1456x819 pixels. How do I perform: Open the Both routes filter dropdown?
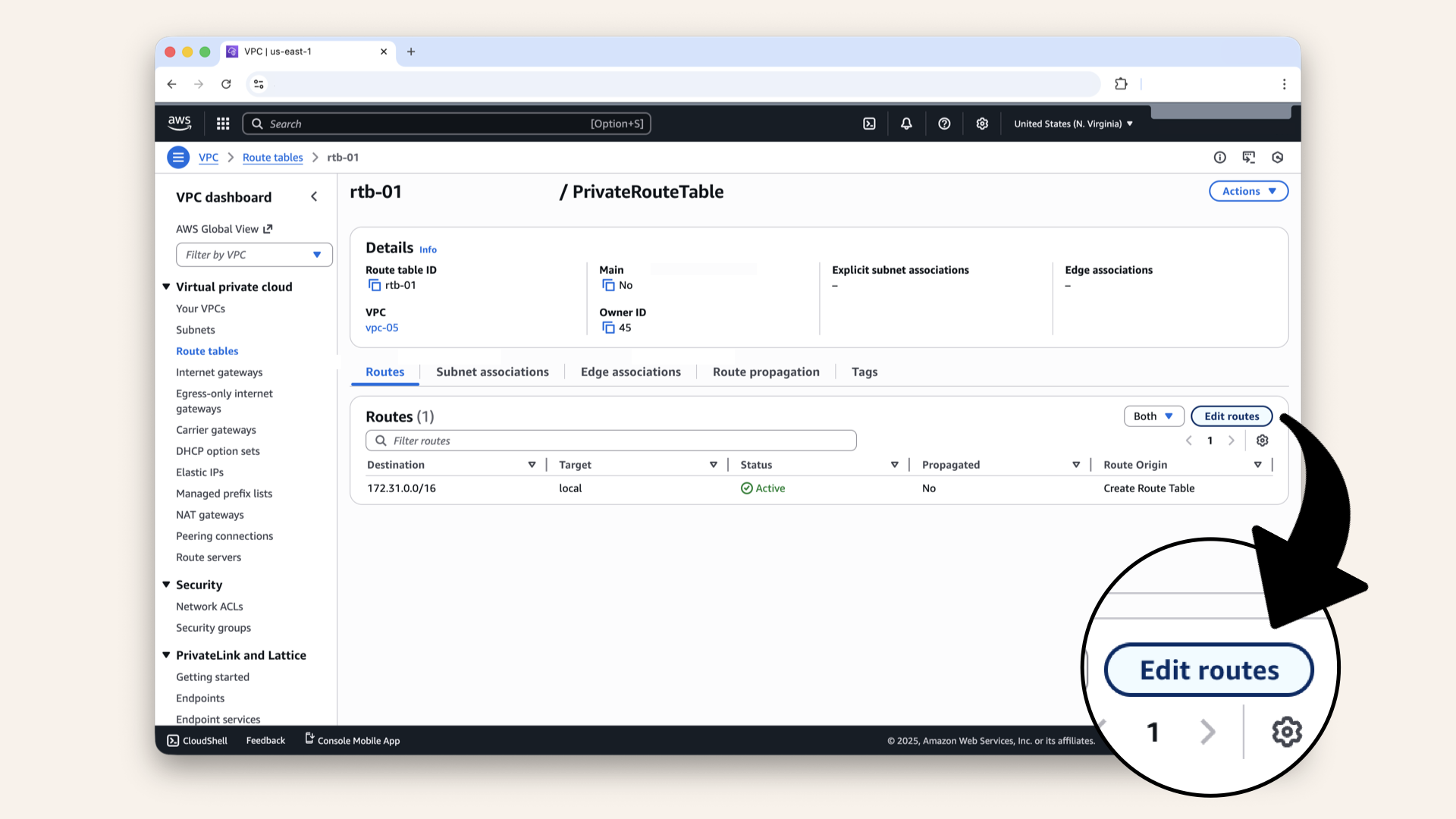point(1153,416)
